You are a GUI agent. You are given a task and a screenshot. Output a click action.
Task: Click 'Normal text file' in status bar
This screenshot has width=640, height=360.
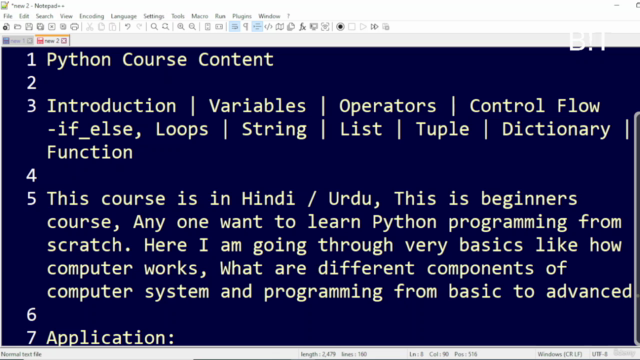pos(21,354)
